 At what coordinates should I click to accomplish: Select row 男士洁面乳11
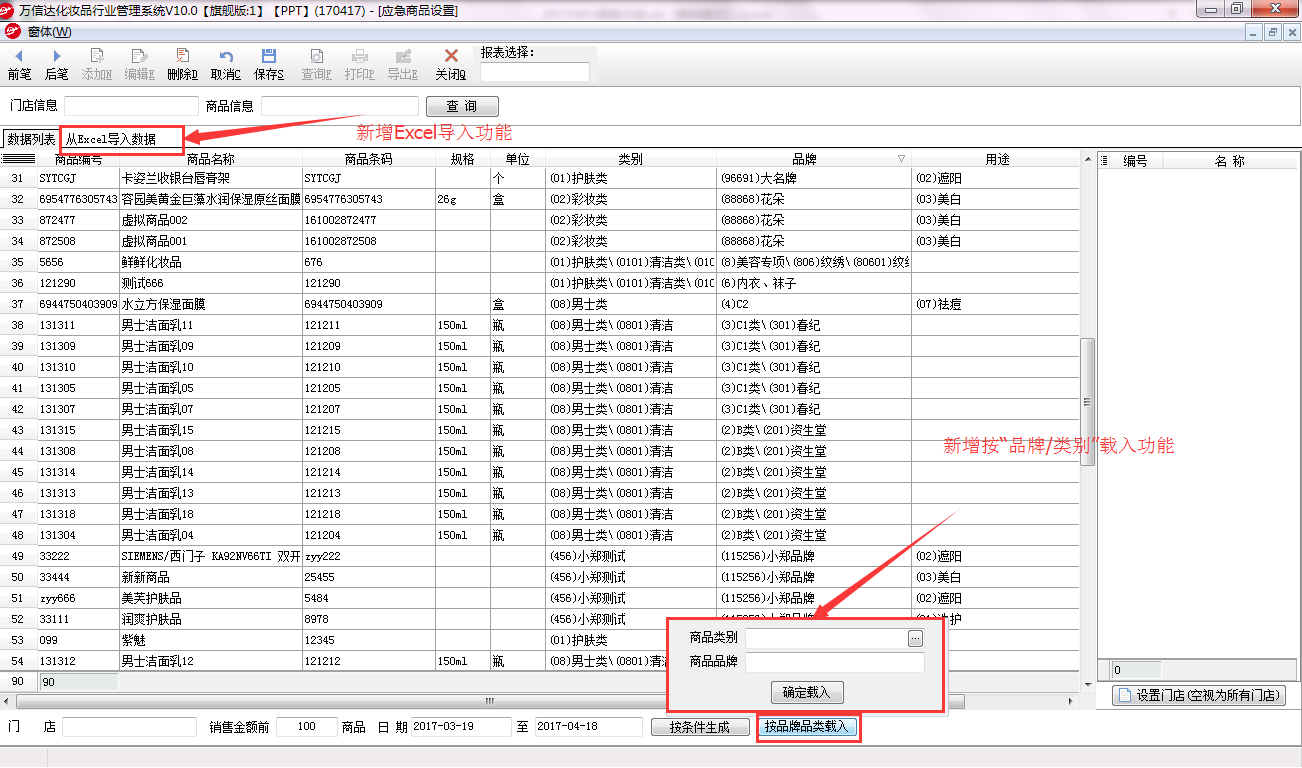(541, 325)
